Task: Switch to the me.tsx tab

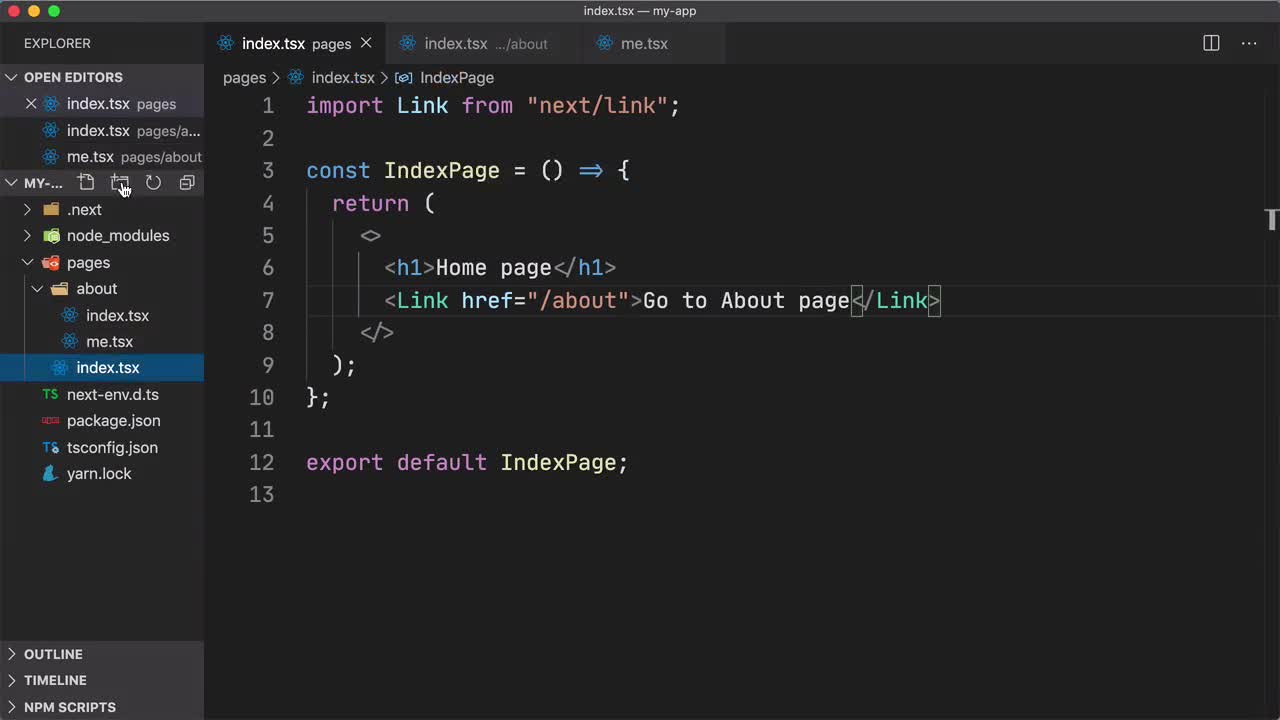Action: tap(644, 43)
